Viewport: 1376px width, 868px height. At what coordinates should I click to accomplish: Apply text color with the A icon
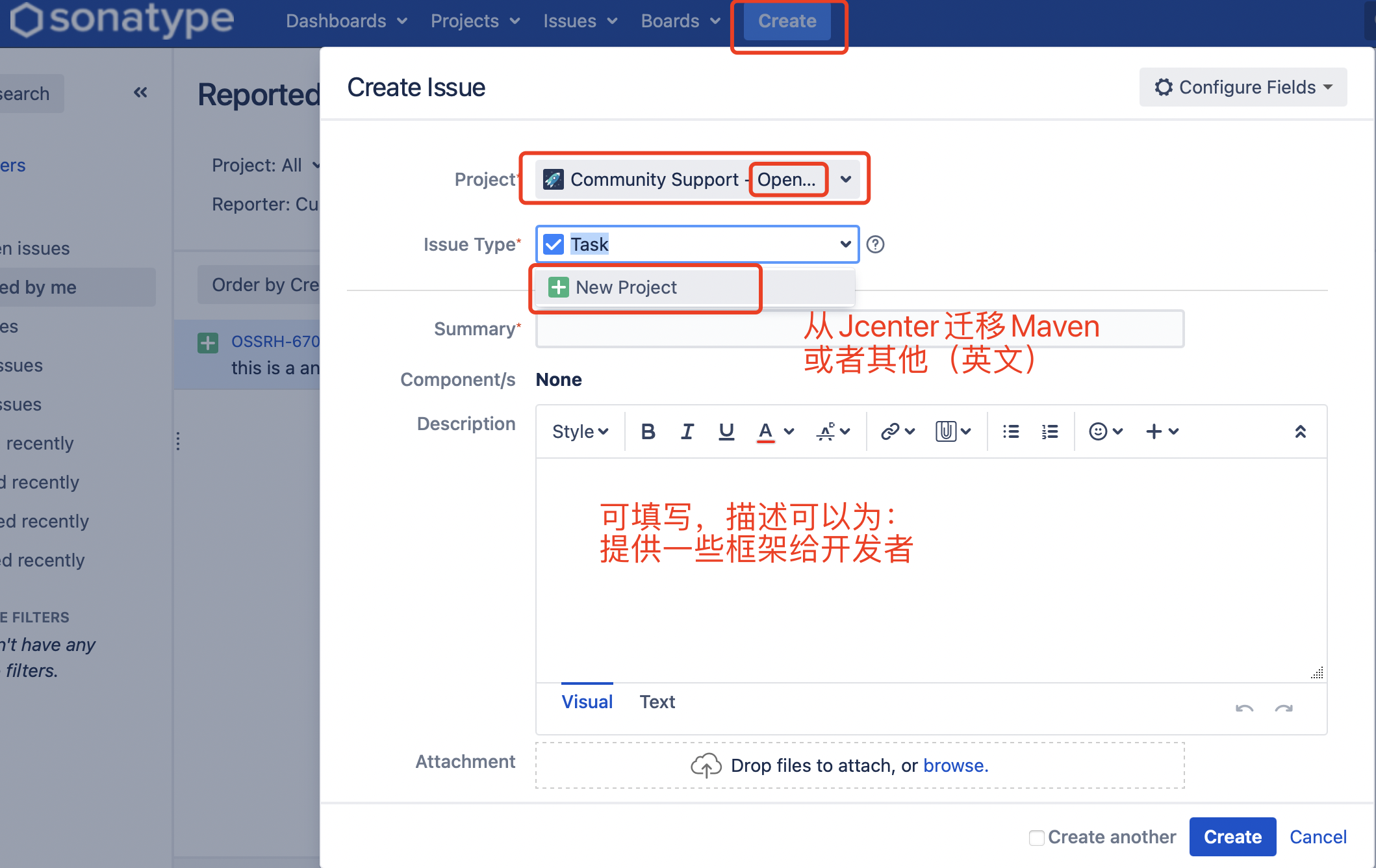[x=765, y=431]
